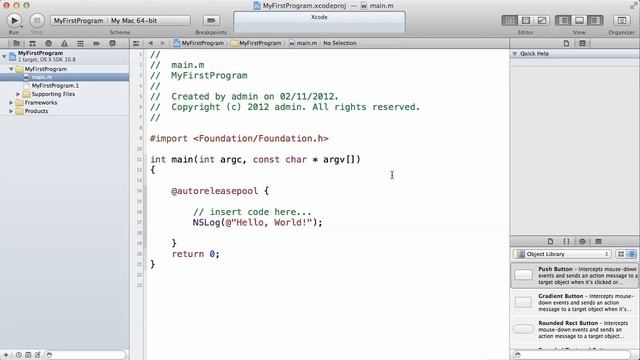Select Gradient Button in the Object Library
The width and height of the screenshot is (640, 360).
575,302
